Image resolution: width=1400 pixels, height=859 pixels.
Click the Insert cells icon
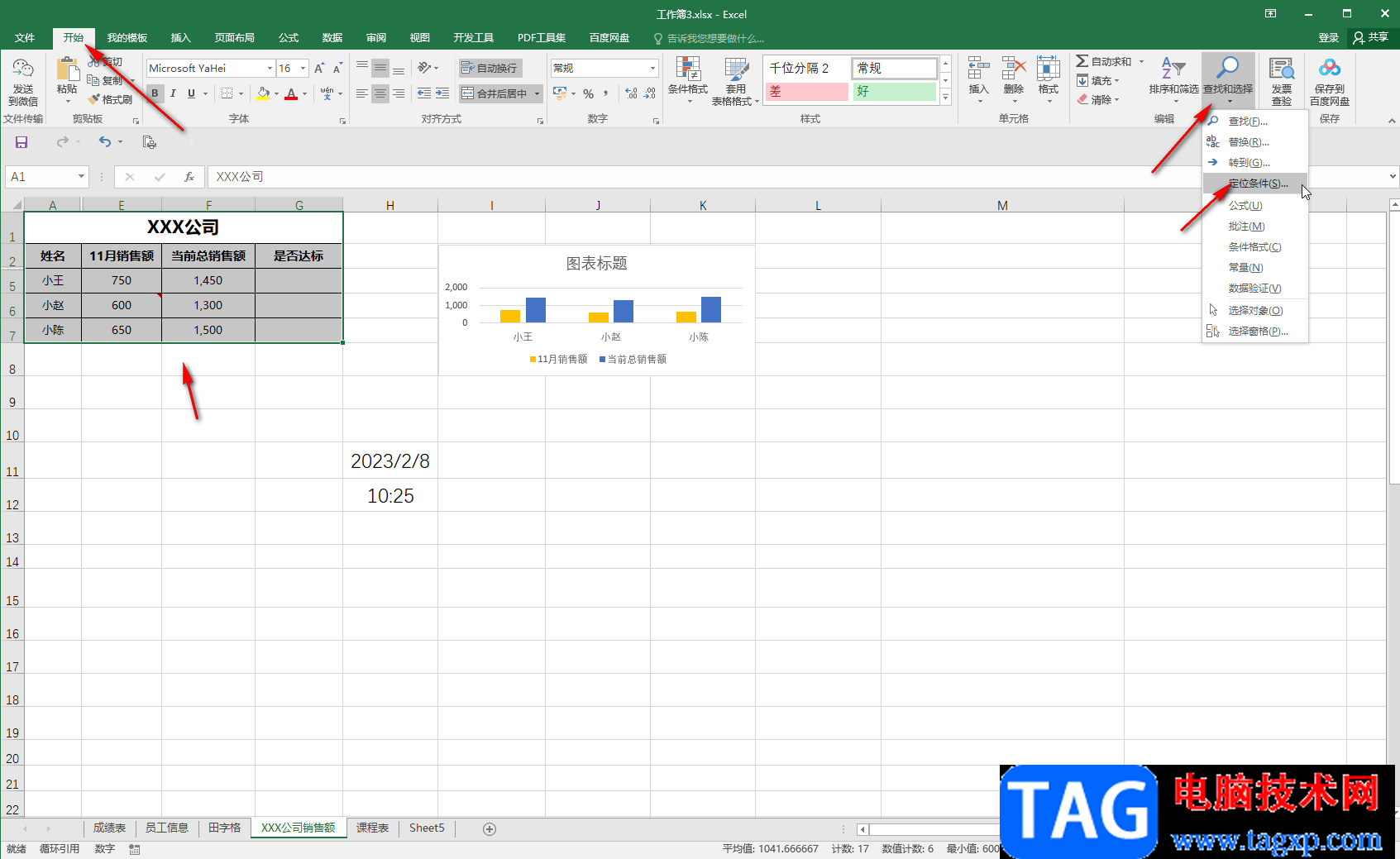pos(978,69)
